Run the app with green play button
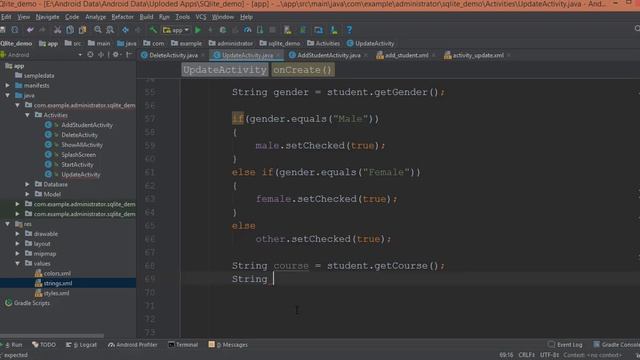This screenshot has height=360, width=640. [x=198, y=30]
